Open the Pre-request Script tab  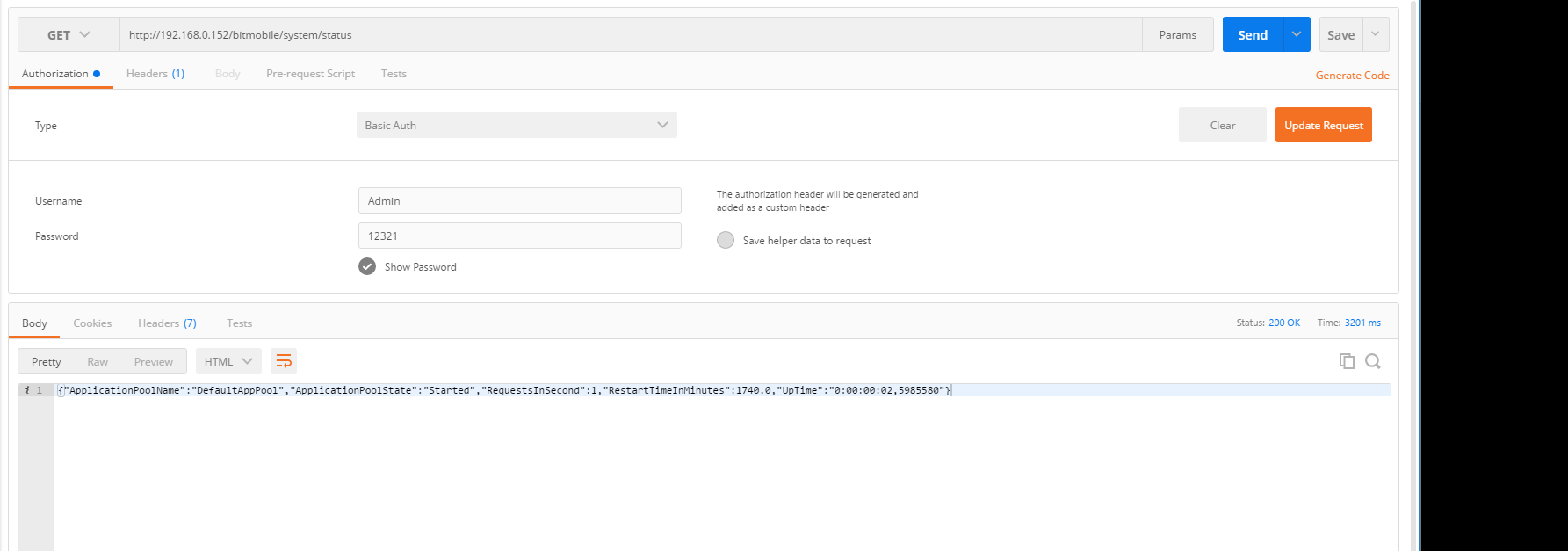[310, 74]
